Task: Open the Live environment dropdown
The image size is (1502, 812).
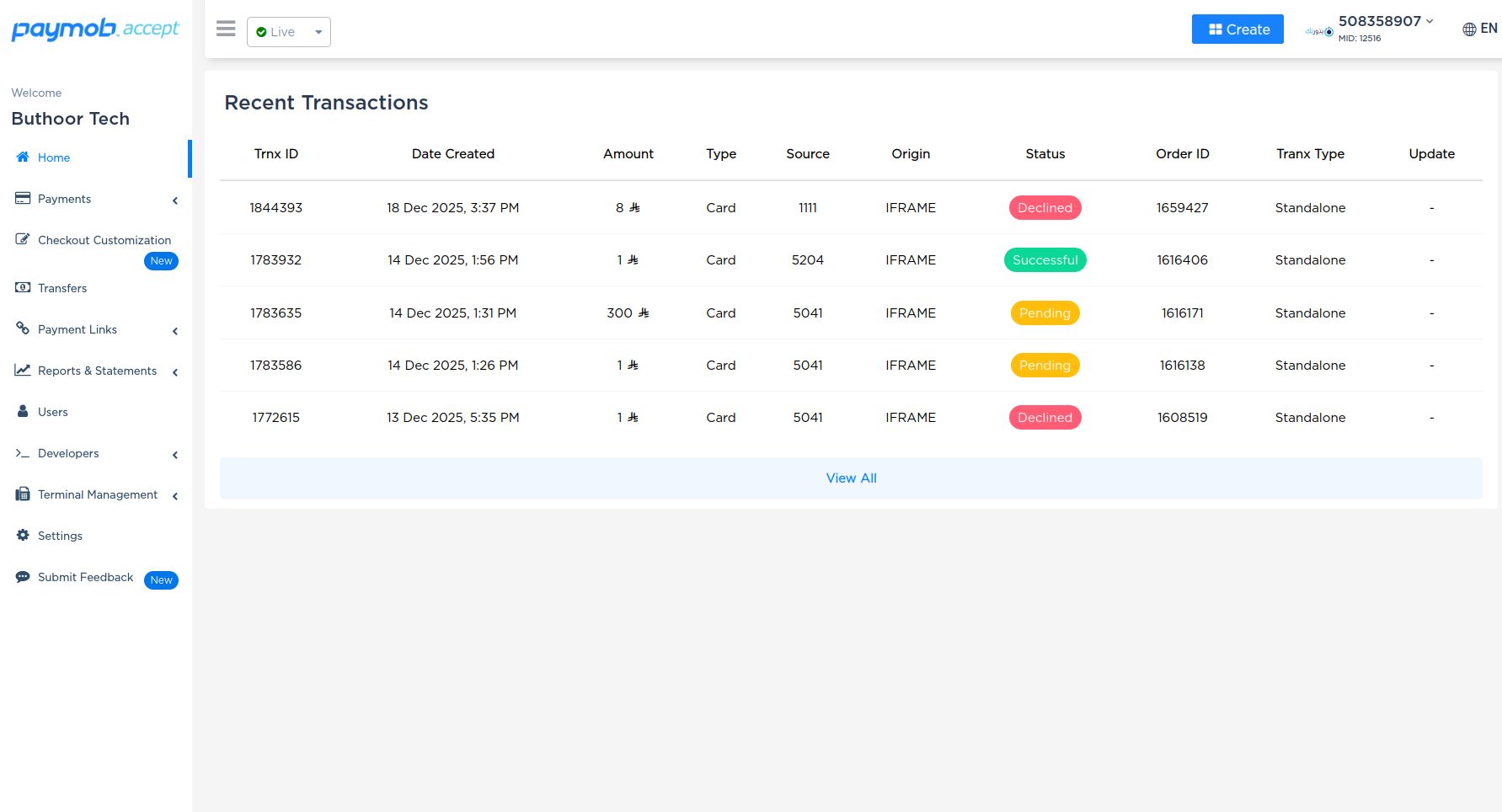Action: (x=288, y=32)
